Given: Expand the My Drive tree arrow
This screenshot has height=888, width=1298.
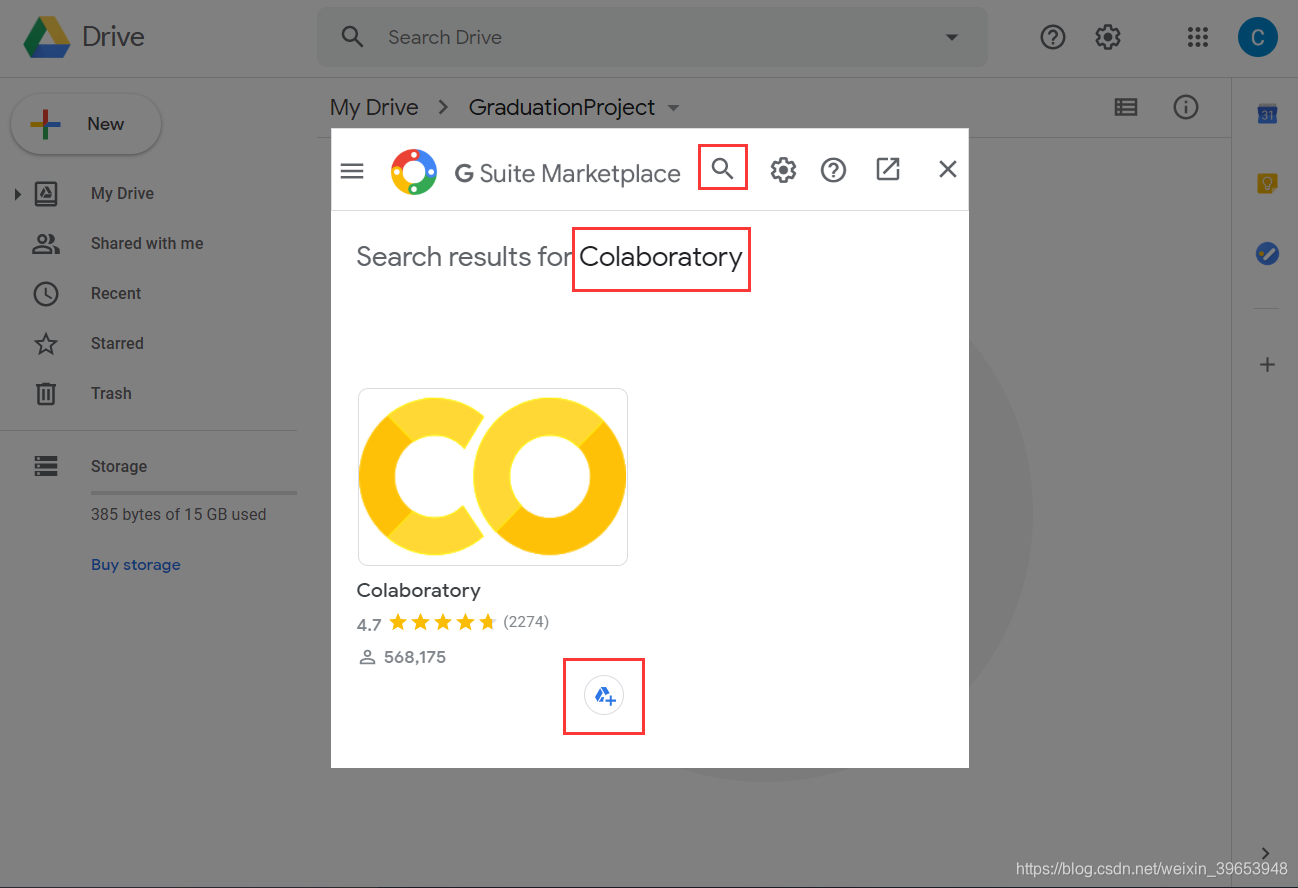Looking at the screenshot, I should [17, 194].
